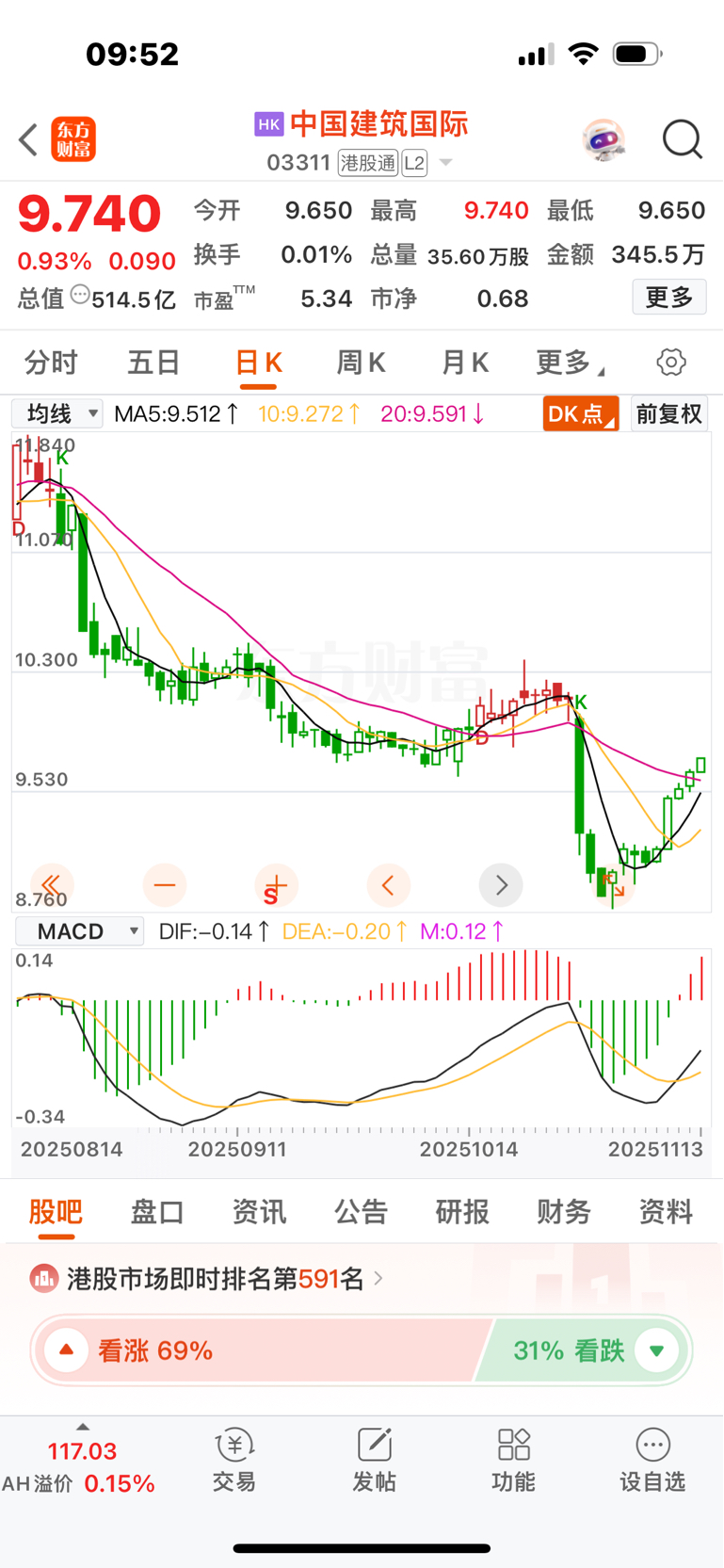Open the 东方财富 logo icon
724x1568 pixels.
tap(73, 140)
